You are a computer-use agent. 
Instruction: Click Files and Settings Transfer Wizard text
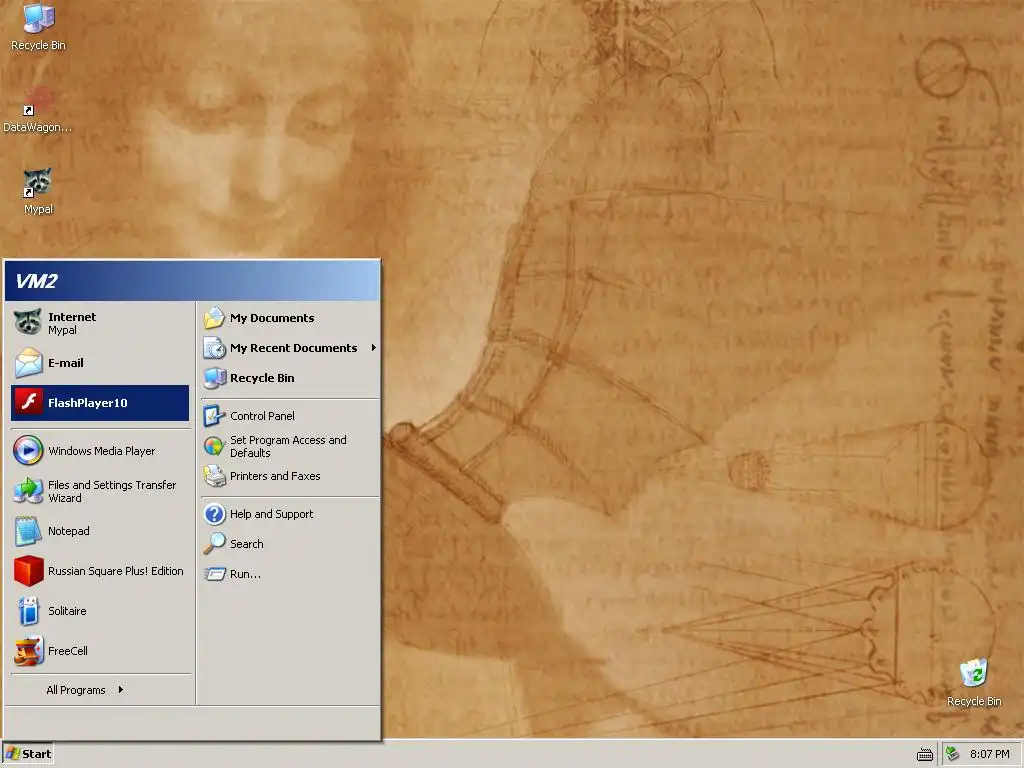(x=112, y=491)
